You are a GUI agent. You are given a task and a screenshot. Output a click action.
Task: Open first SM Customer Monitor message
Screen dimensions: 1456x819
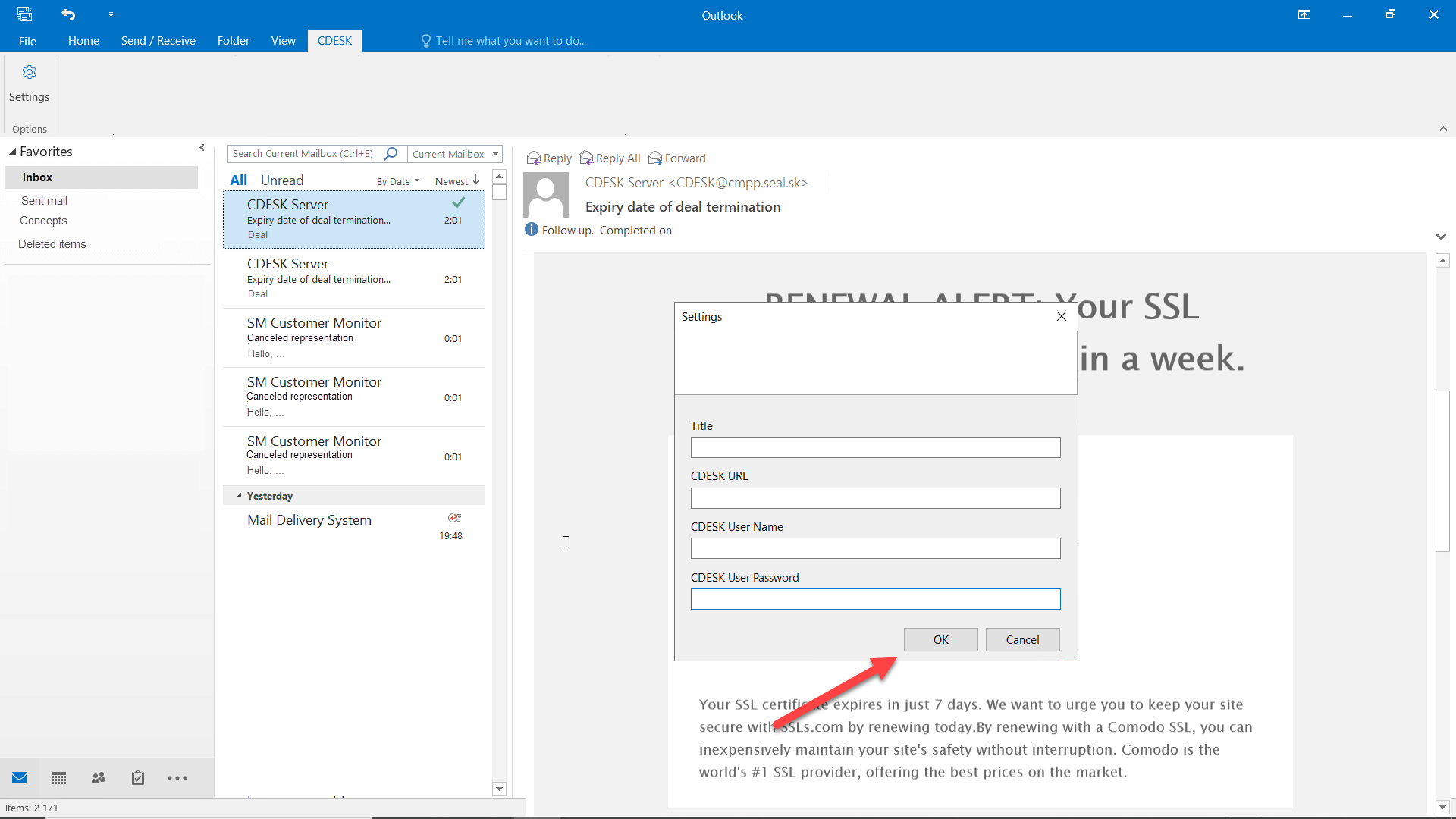coord(354,337)
